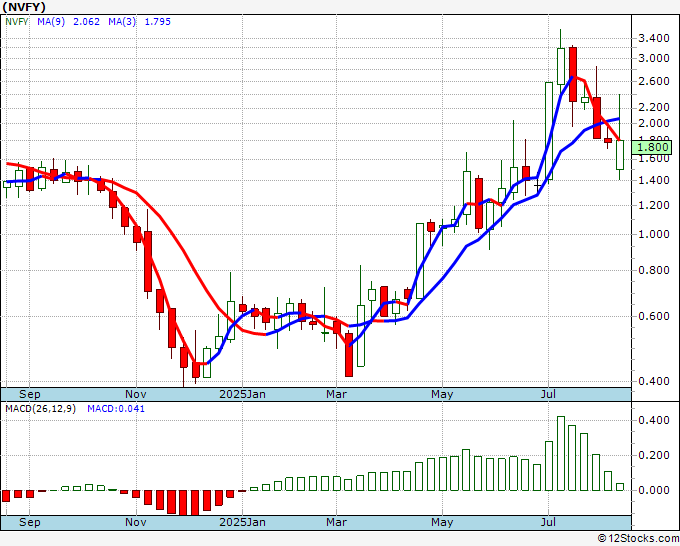Click the 3.000 price axis label
Image resolution: width=680 pixels, height=546 pixels.
tap(654, 58)
